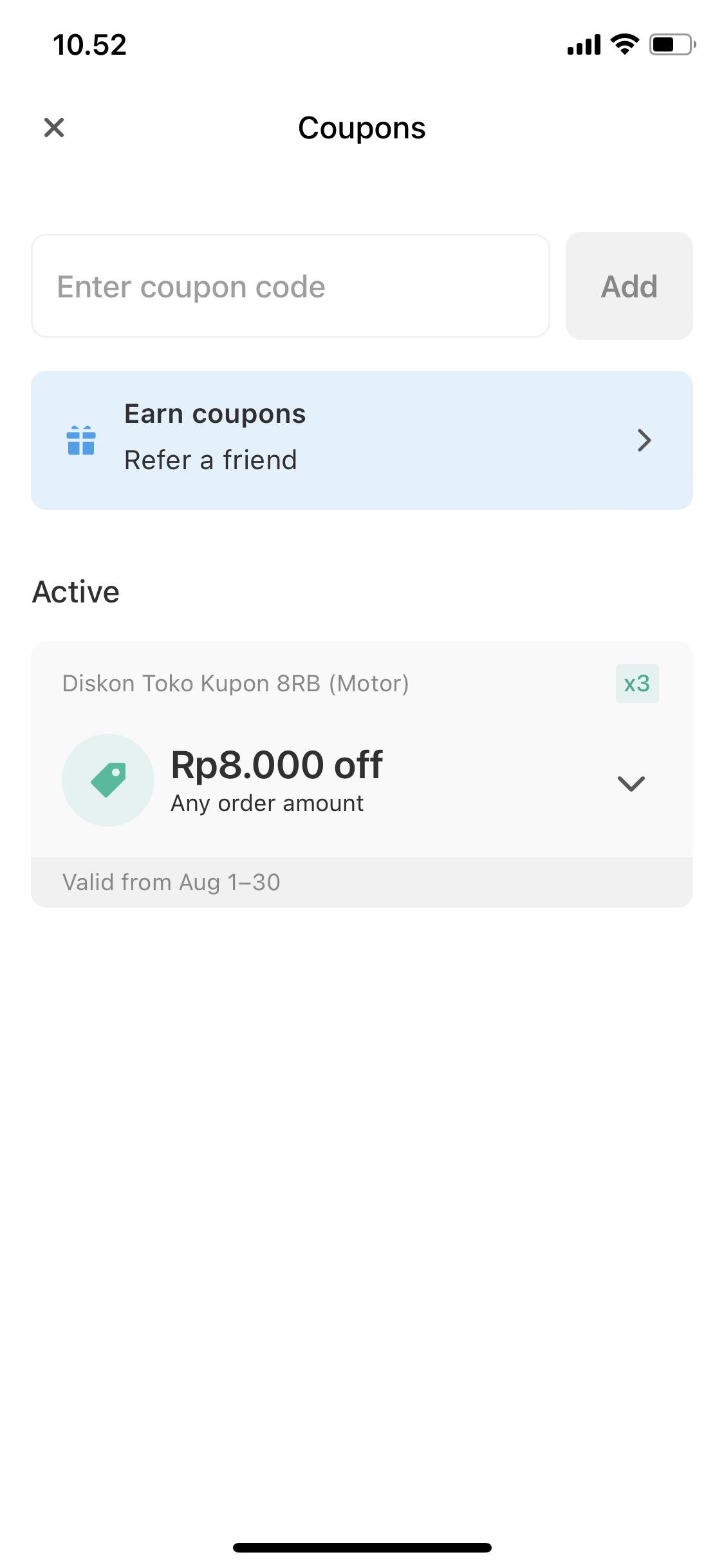Image resolution: width=724 pixels, height=1568 pixels.
Task: Tap the green price tag icon
Action: pyautogui.click(x=108, y=780)
